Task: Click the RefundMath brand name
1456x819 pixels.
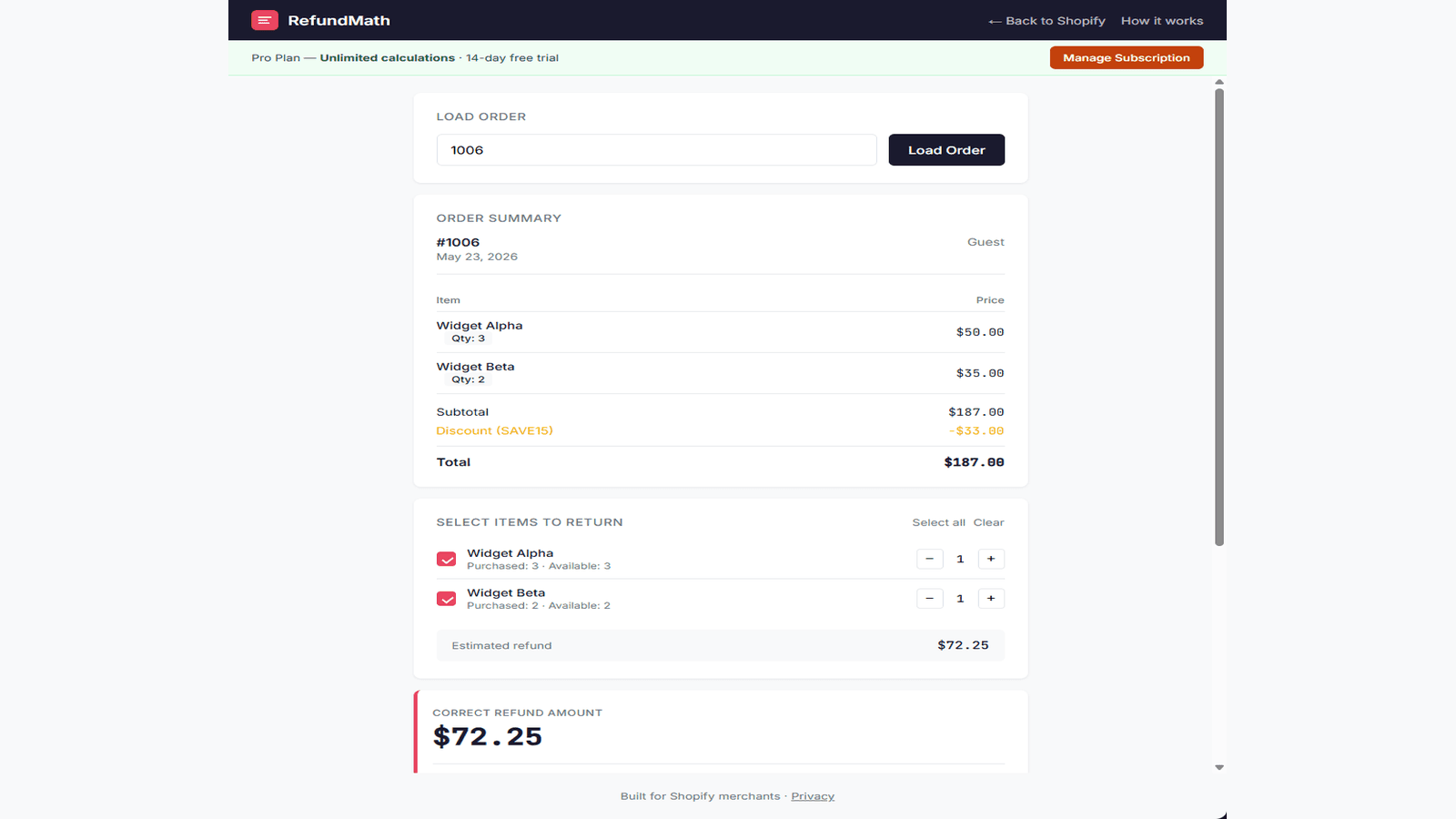Action: 339,21
